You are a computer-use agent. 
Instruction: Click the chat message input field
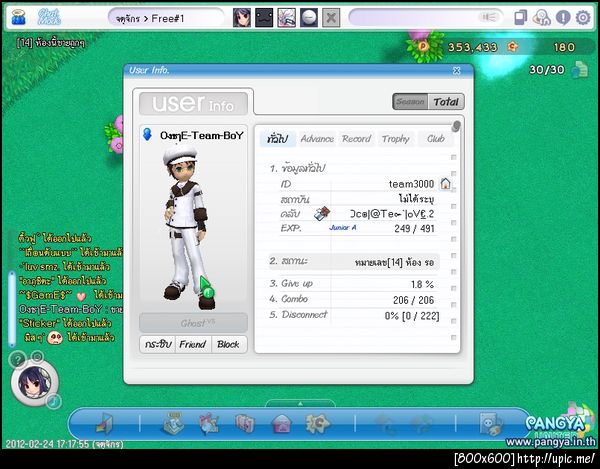pos(426,18)
